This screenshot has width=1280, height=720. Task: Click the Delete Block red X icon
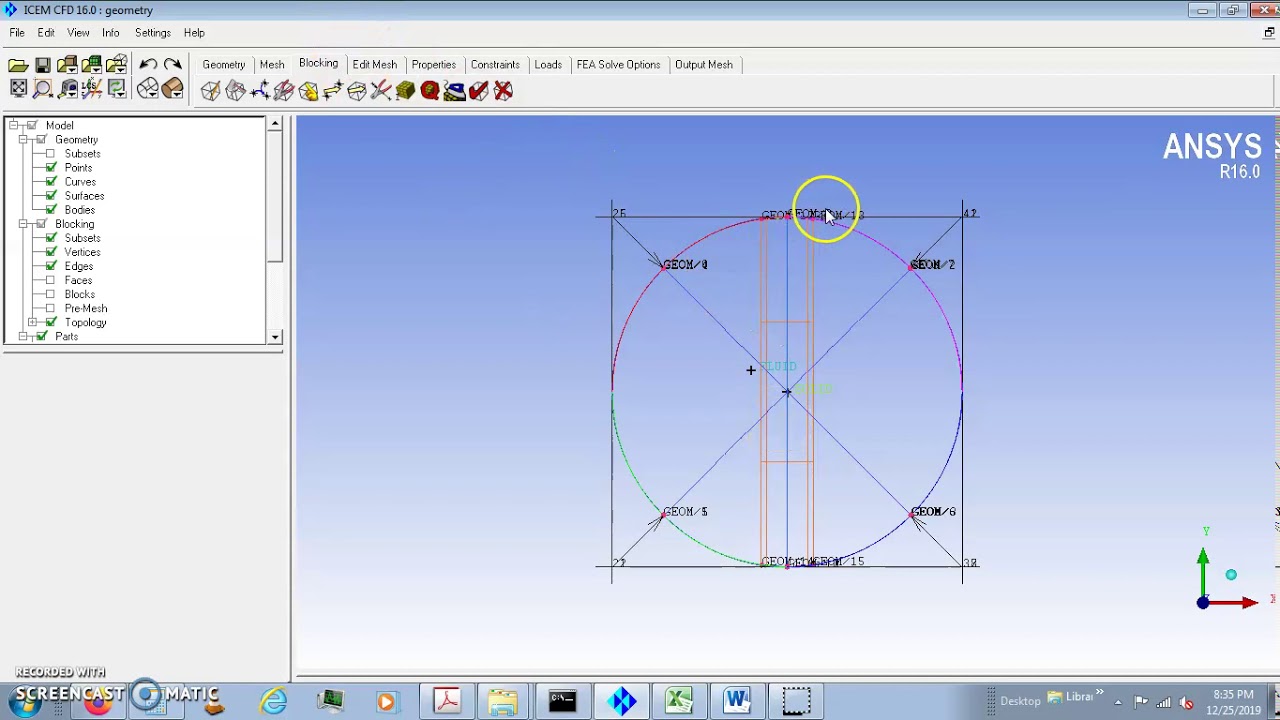point(503,91)
